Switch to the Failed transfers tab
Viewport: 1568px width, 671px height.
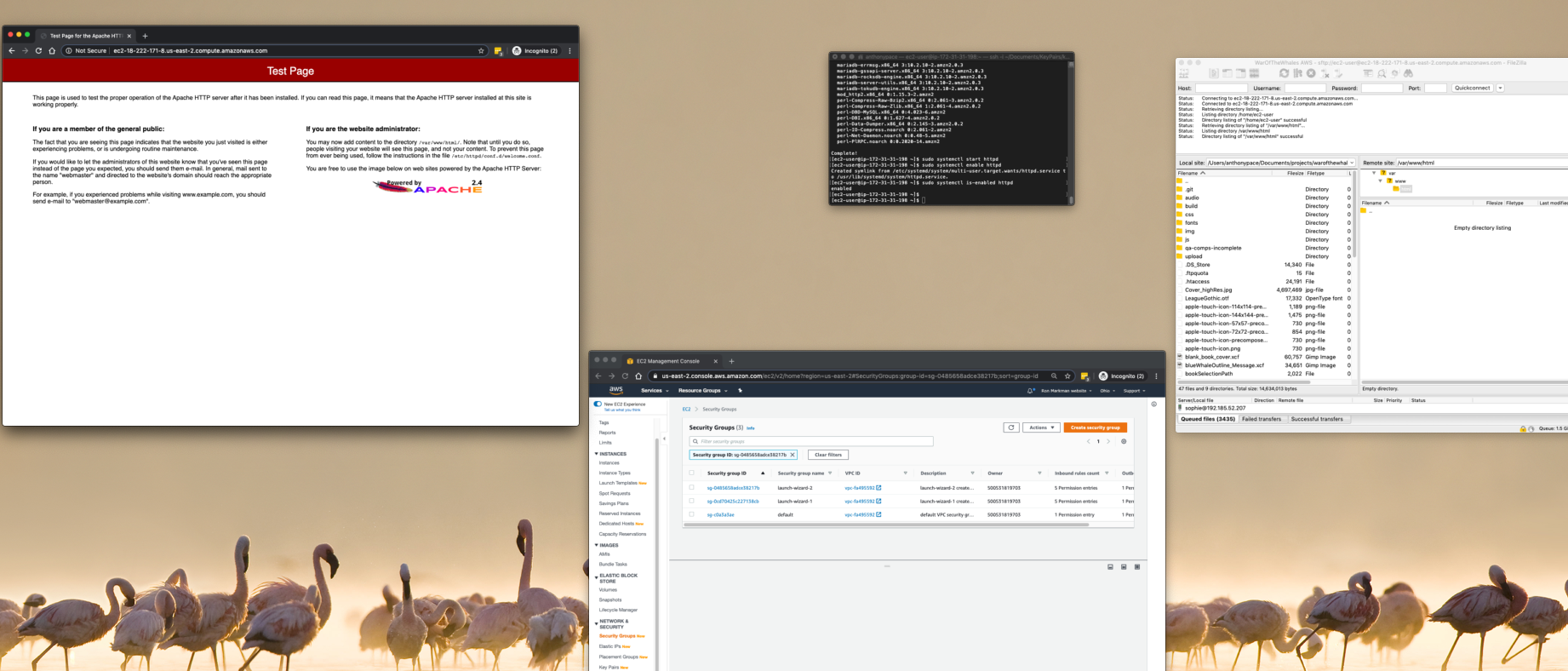(1262, 419)
